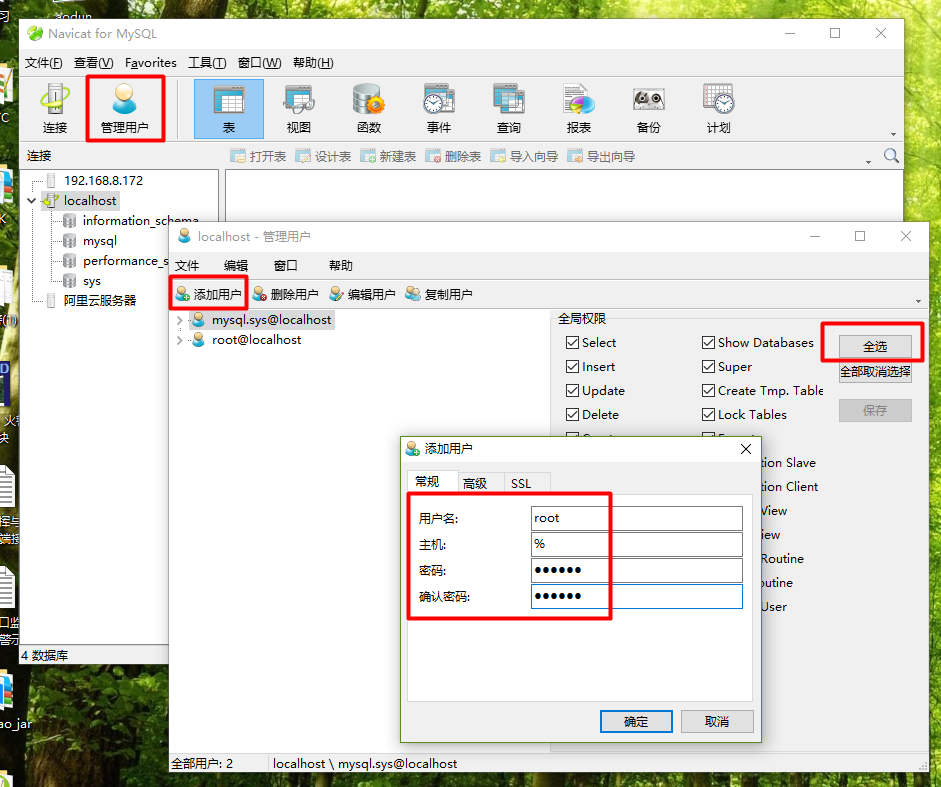Select the 计划 schedule icon
Viewport: 941px width, 787px height.
tap(718, 109)
